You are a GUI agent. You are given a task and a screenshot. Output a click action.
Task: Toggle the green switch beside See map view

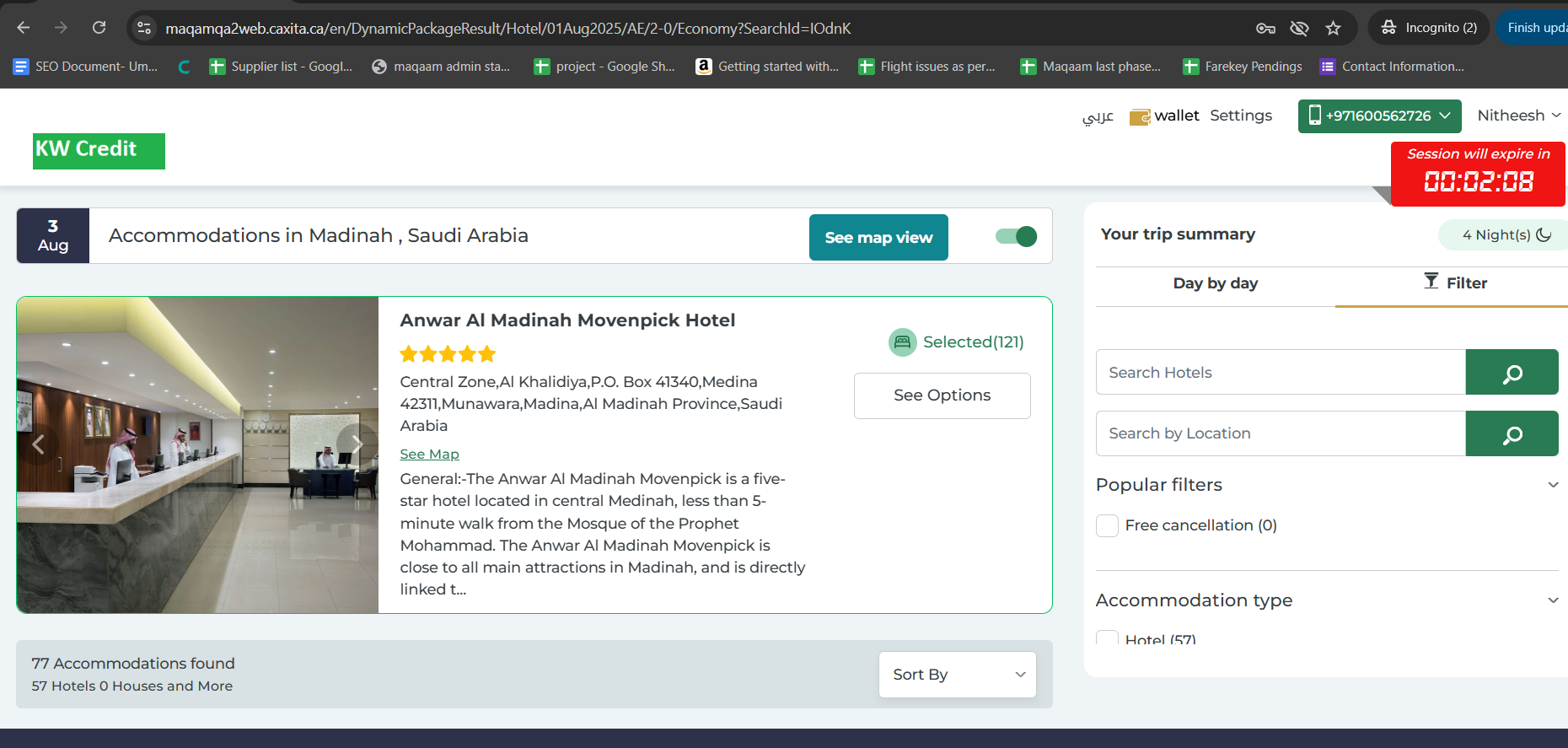point(1016,236)
